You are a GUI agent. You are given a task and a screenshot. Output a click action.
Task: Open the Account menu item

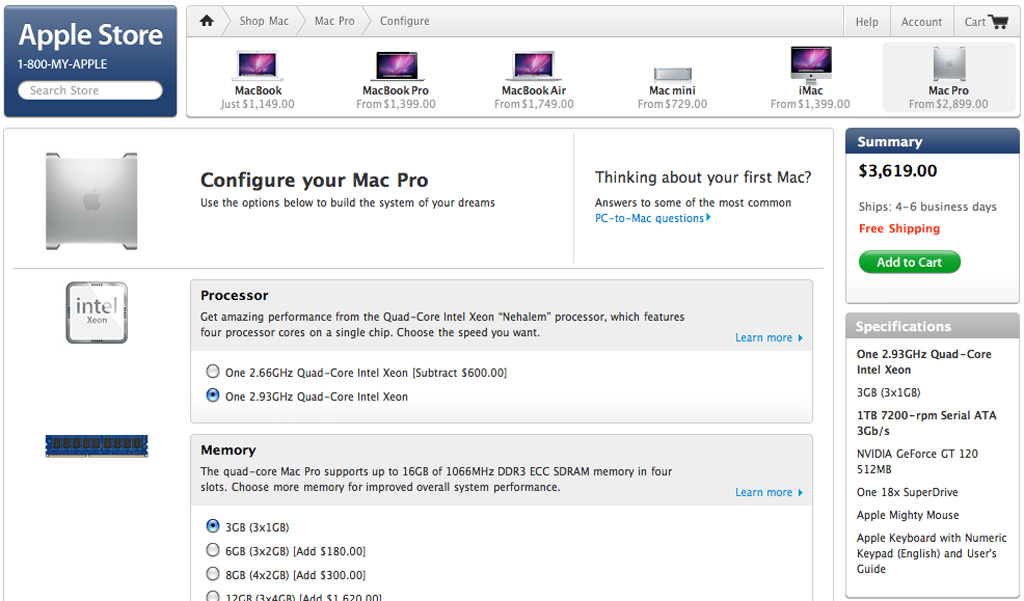(x=921, y=22)
